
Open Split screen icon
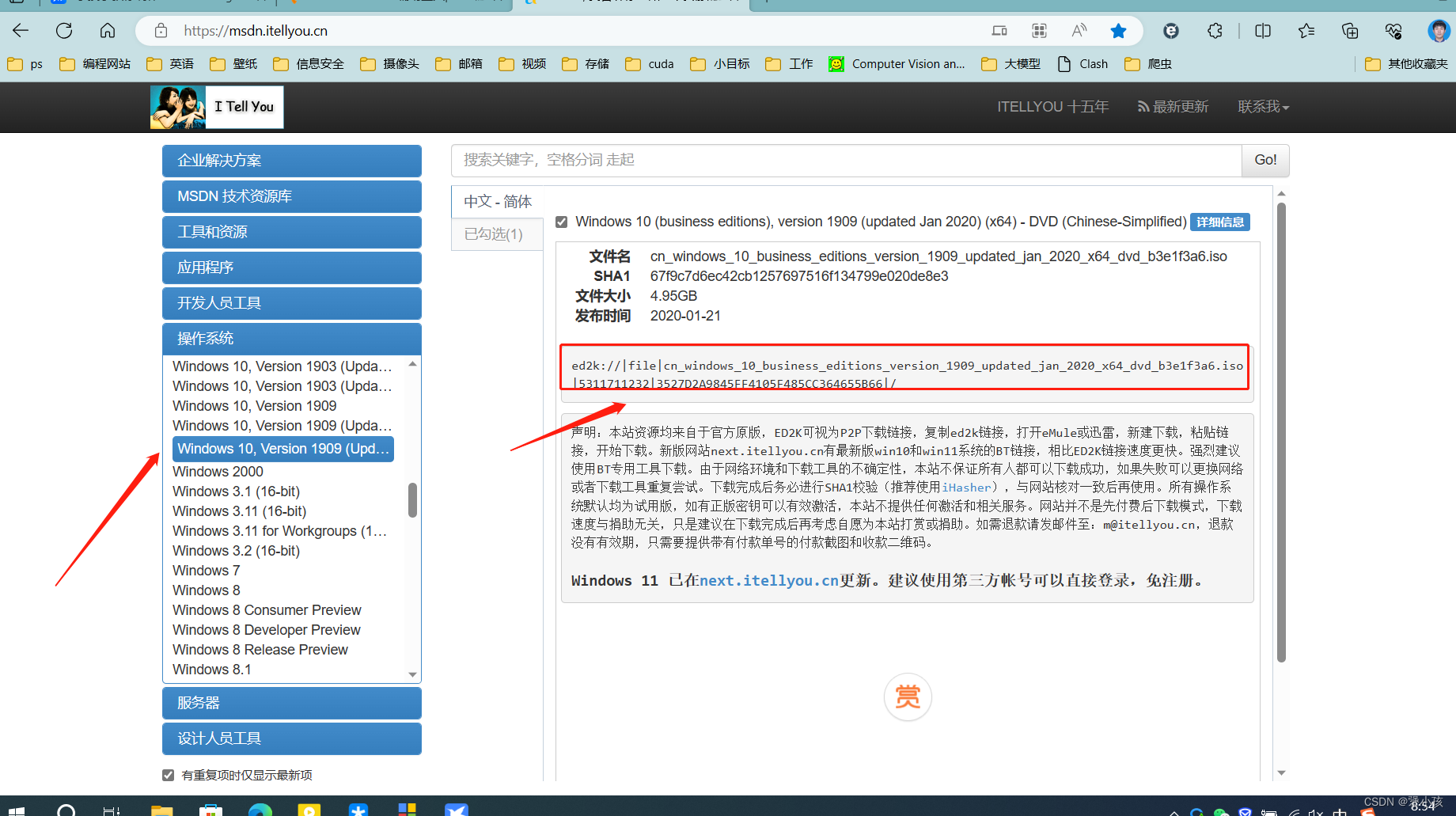[1263, 31]
